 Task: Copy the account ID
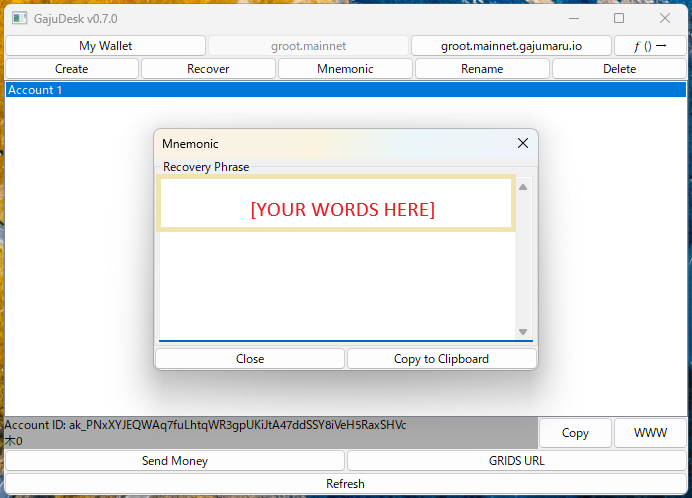click(575, 433)
